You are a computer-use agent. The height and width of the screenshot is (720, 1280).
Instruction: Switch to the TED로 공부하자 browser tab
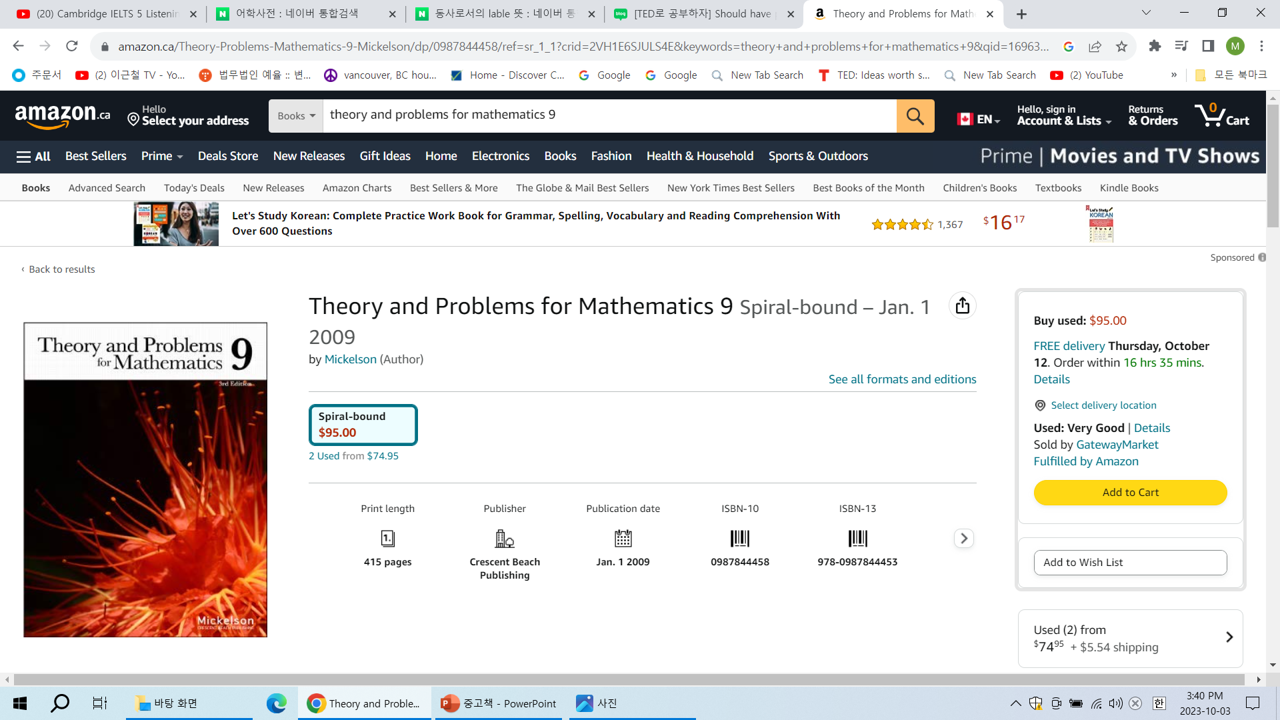click(x=706, y=14)
